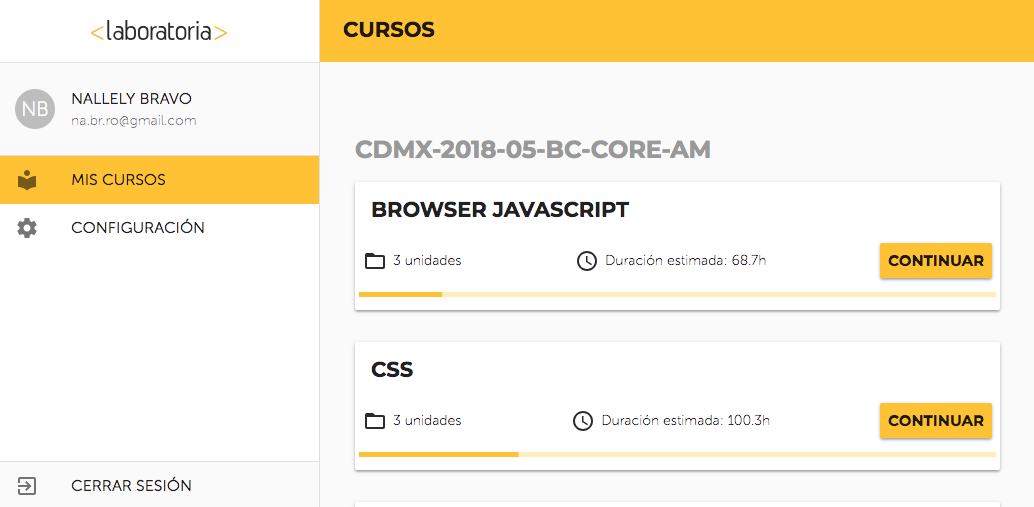Click the Browser JavaScript progress bar

point(677,295)
